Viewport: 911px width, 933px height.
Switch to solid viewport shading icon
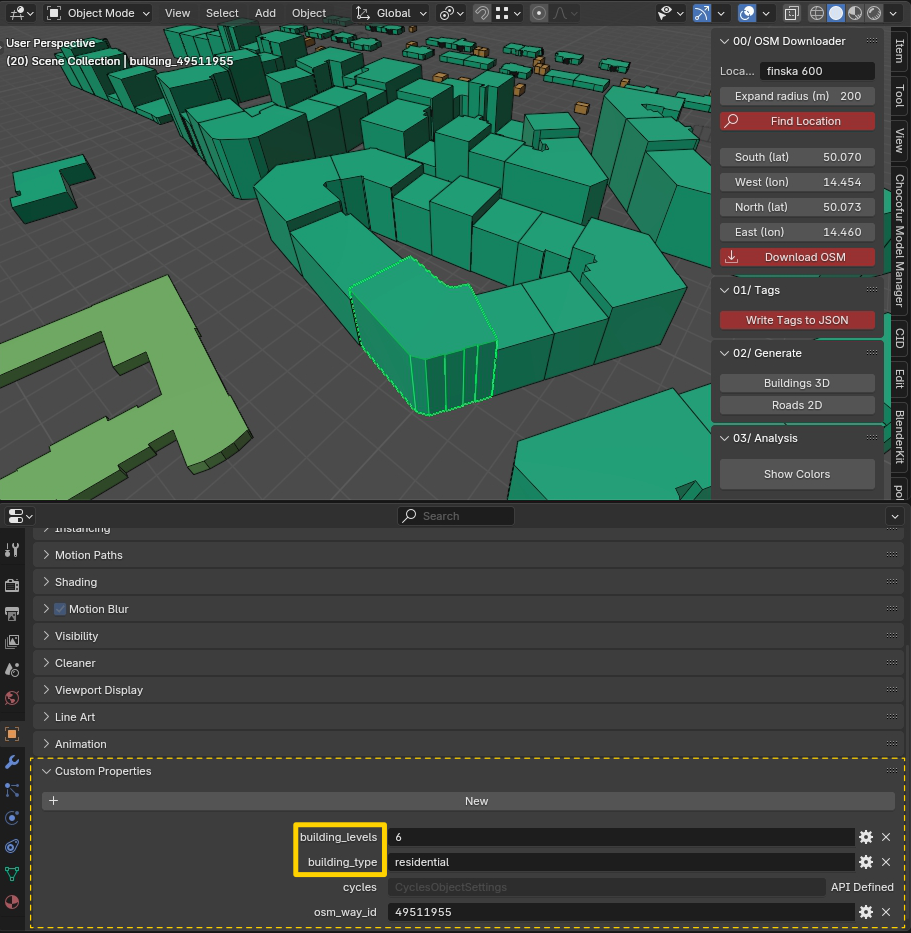pos(836,13)
